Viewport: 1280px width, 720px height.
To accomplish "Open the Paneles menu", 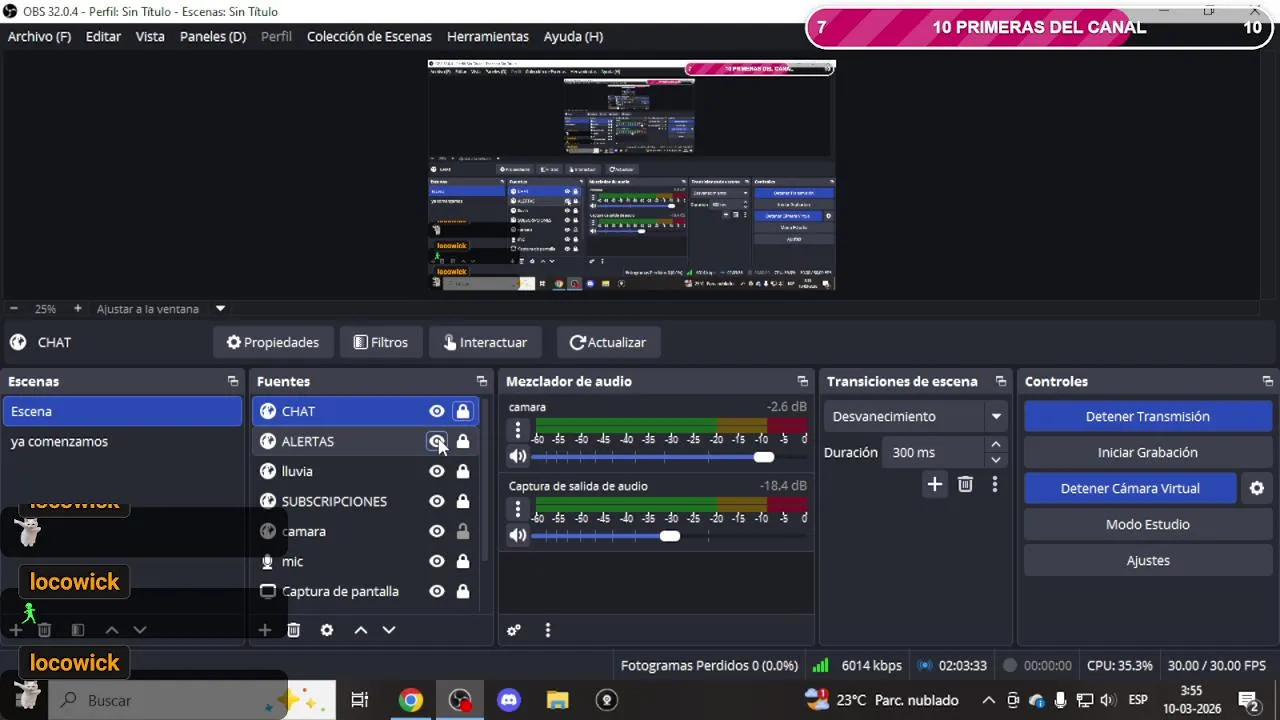I will (213, 36).
